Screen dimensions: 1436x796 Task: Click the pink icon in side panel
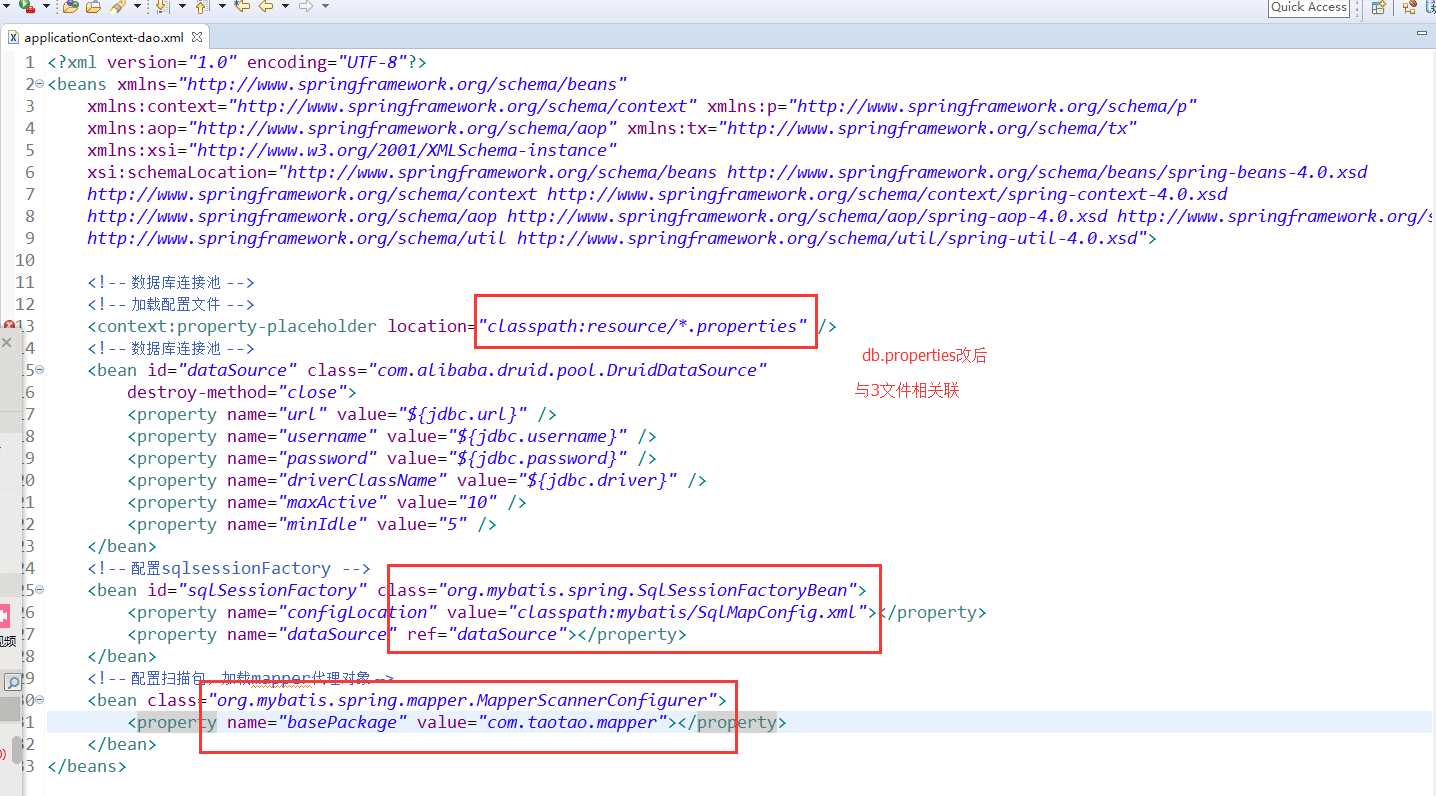(x=4, y=617)
